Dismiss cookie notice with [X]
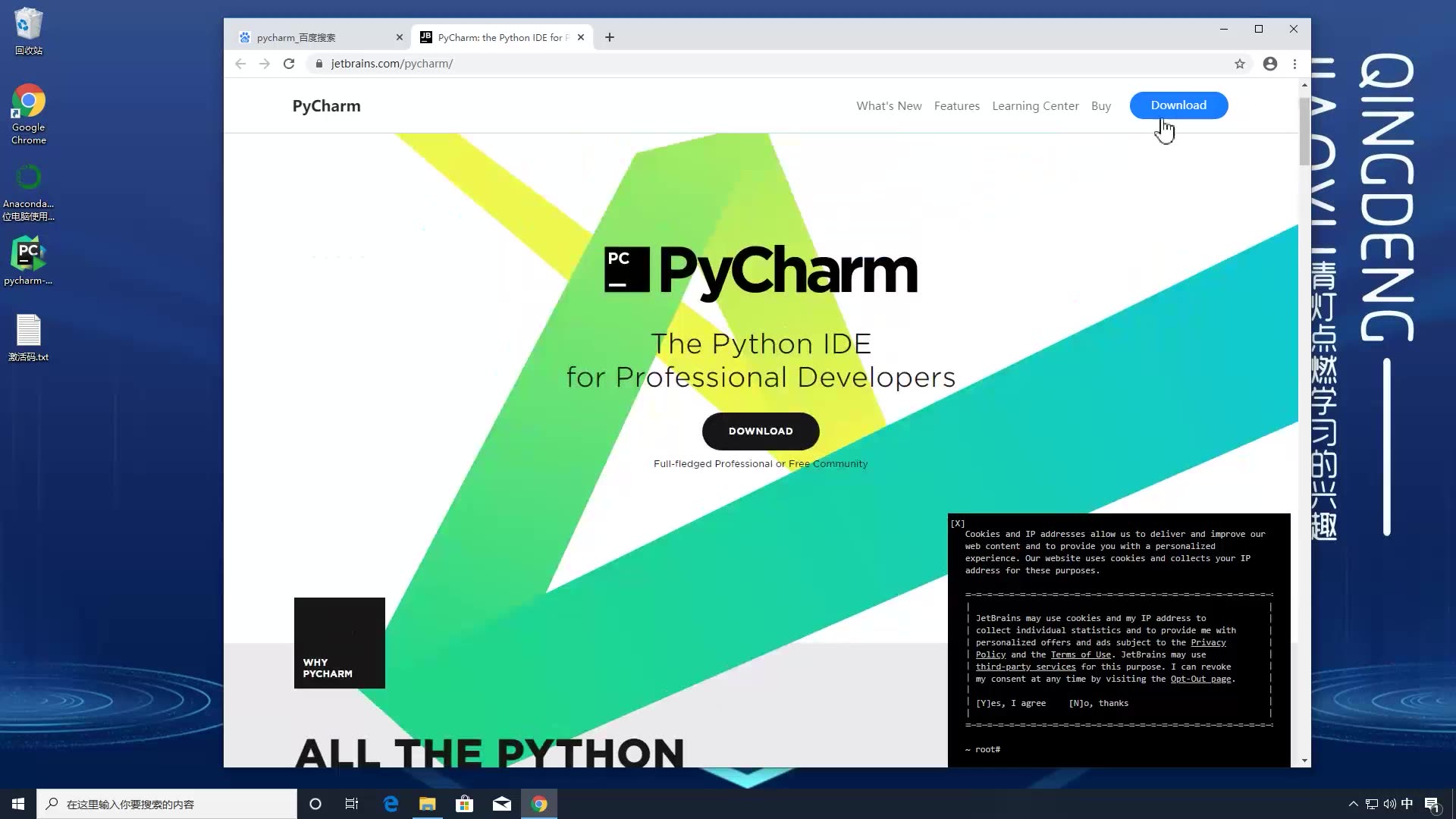This screenshot has width=1456, height=819. pos(958,523)
